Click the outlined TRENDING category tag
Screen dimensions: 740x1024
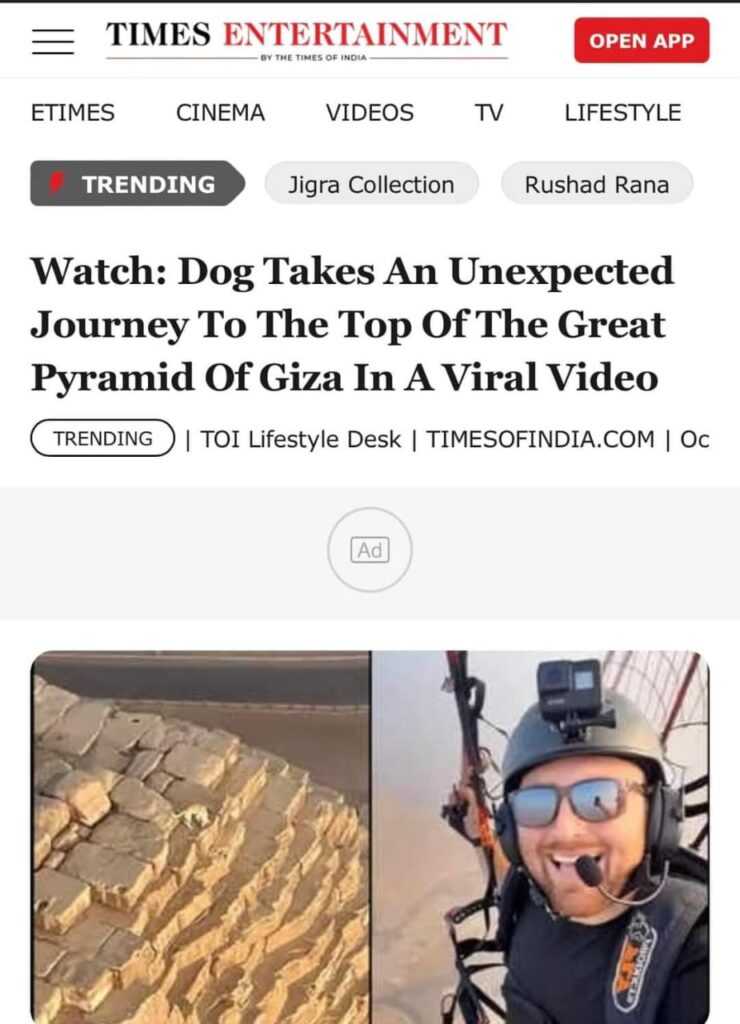(x=103, y=438)
